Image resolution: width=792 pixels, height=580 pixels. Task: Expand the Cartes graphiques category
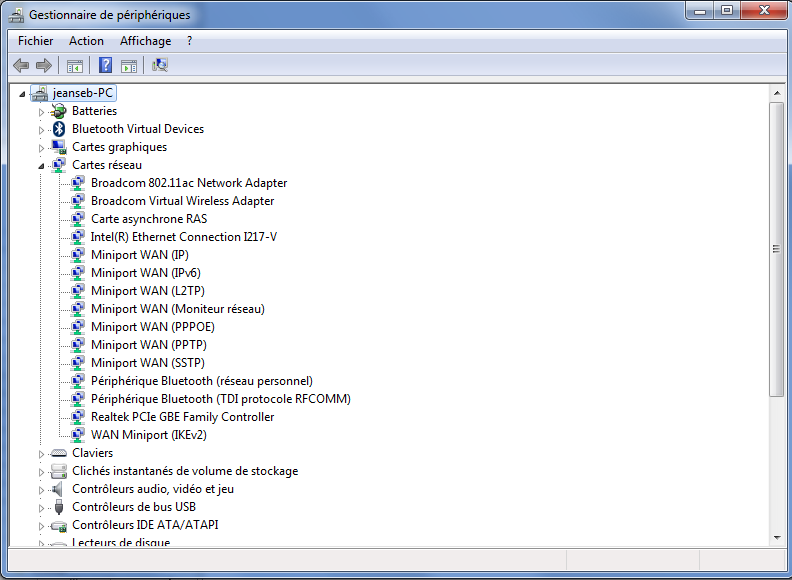[41, 148]
